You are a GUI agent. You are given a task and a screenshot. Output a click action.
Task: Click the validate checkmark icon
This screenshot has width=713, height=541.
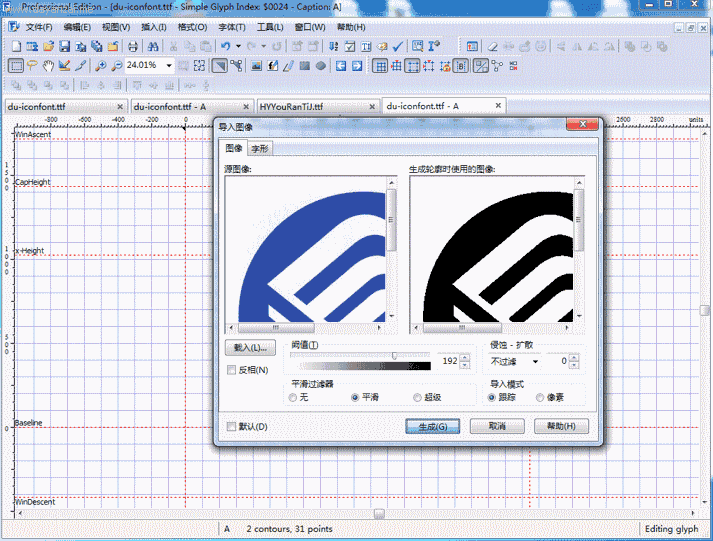pos(398,46)
